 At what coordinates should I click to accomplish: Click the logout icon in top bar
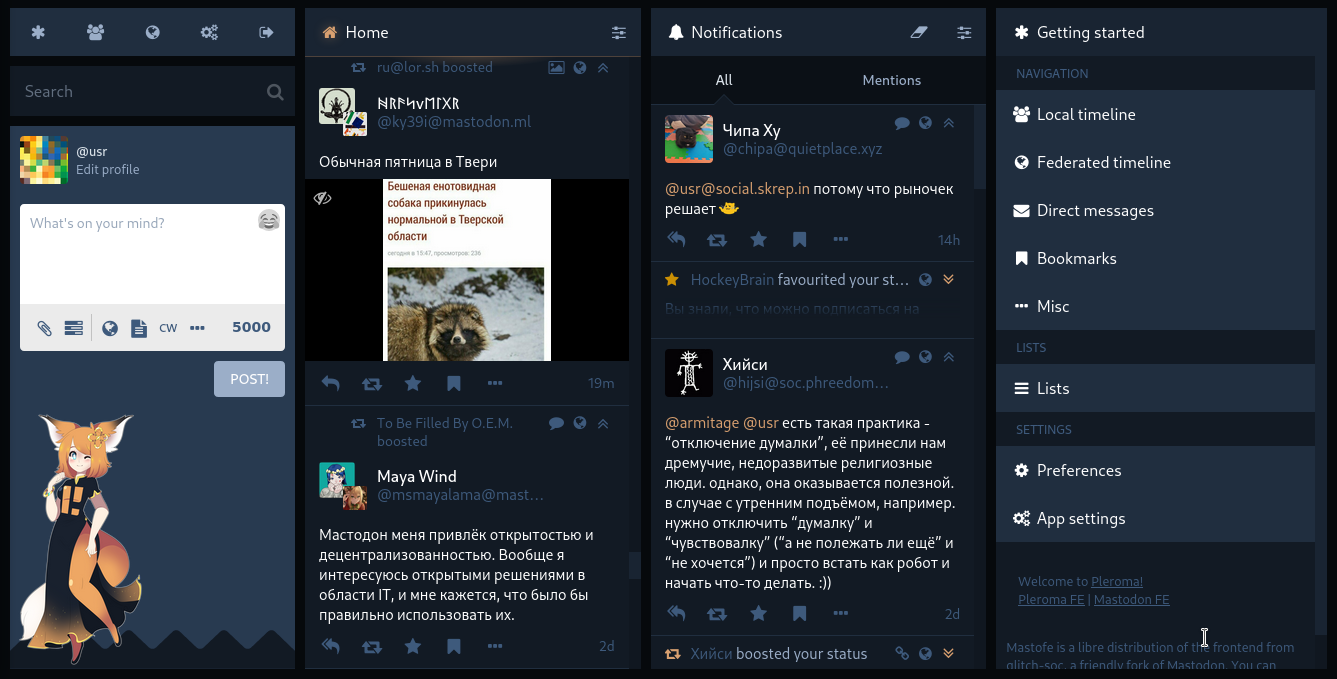(x=266, y=32)
